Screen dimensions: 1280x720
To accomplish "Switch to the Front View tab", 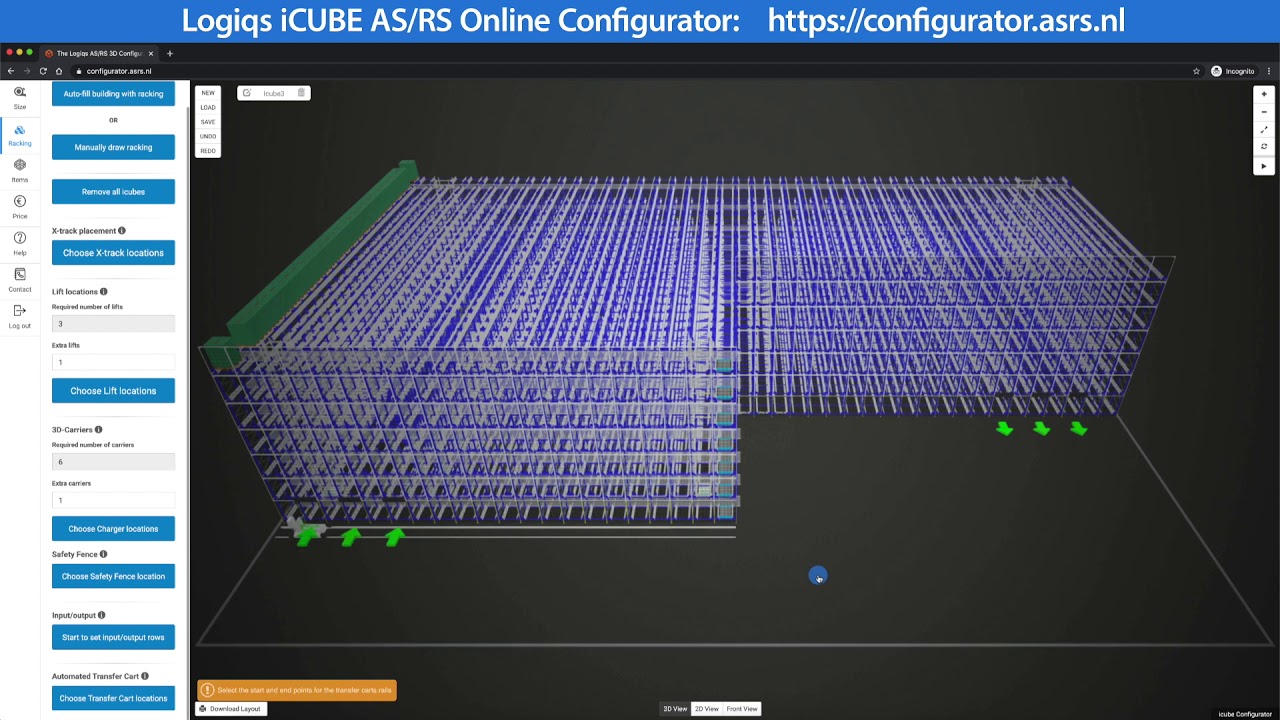I will 742,709.
